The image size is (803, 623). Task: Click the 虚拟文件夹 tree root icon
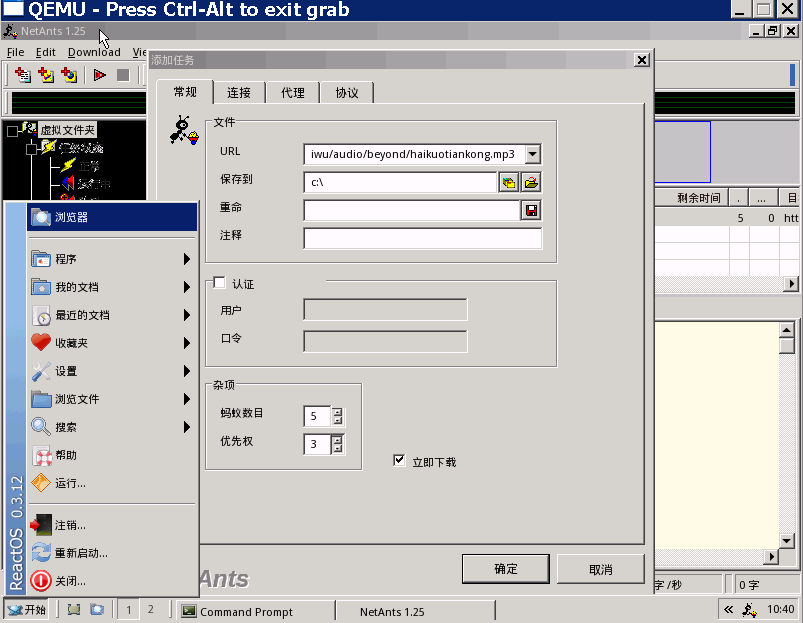click(x=29, y=128)
